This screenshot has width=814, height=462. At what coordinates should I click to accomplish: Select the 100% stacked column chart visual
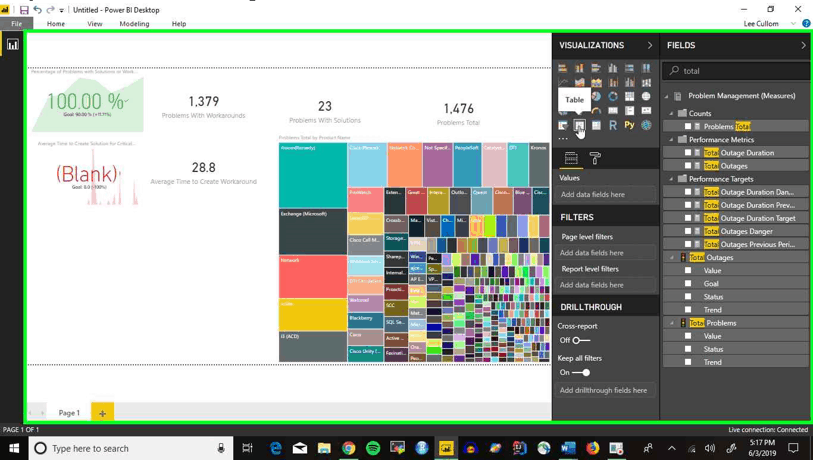[646, 68]
